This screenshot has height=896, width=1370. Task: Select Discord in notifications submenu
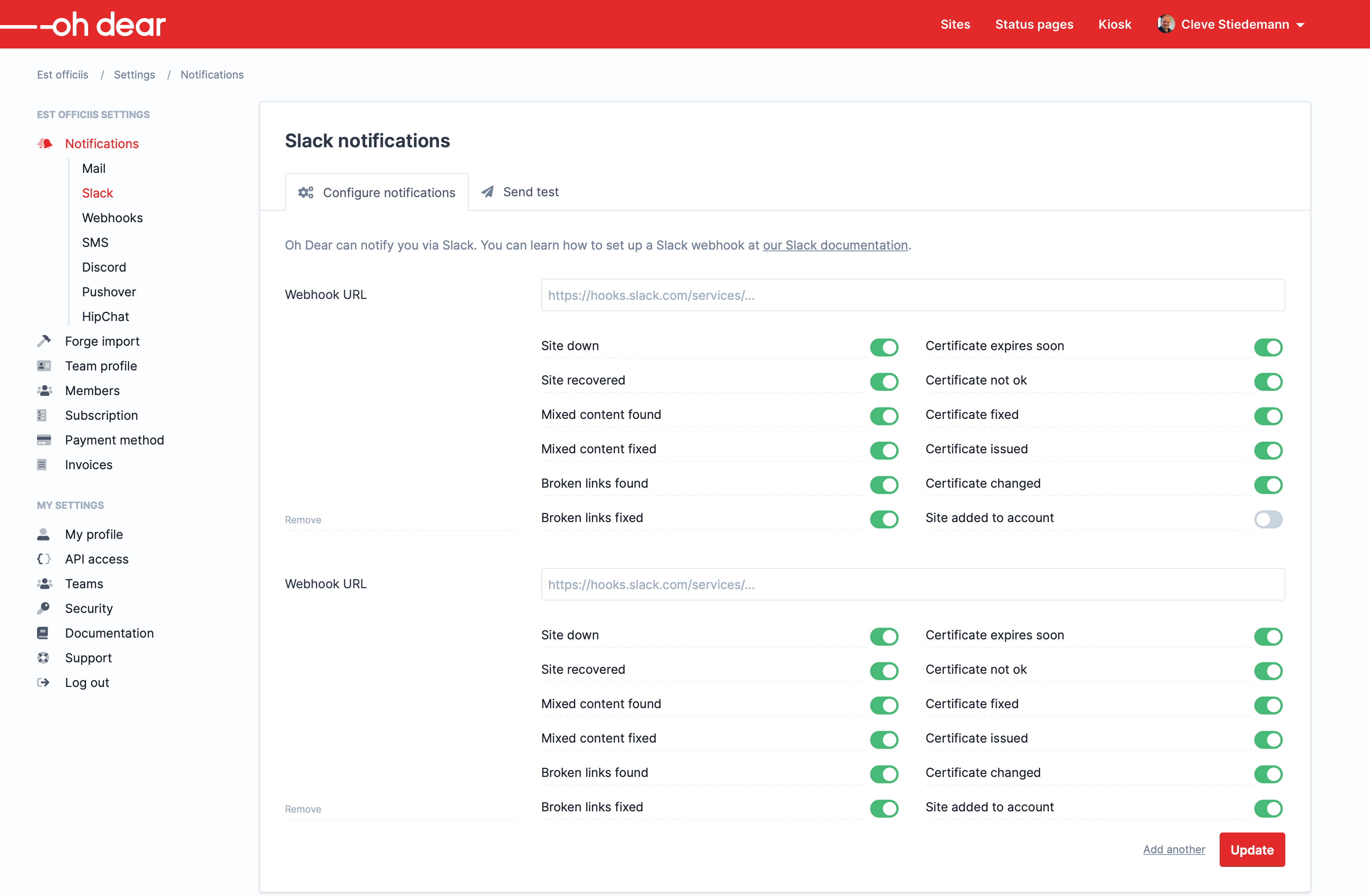pos(104,267)
